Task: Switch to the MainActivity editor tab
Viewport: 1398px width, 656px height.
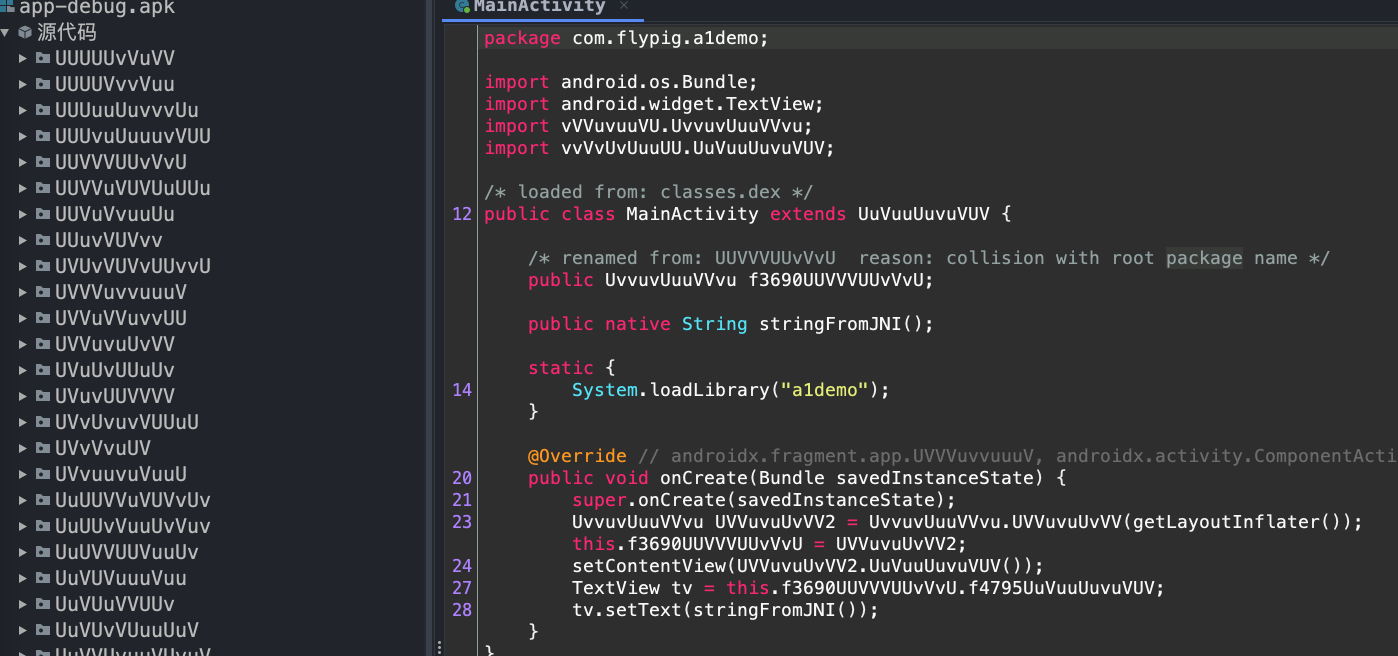Action: pyautogui.click(x=539, y=7)
